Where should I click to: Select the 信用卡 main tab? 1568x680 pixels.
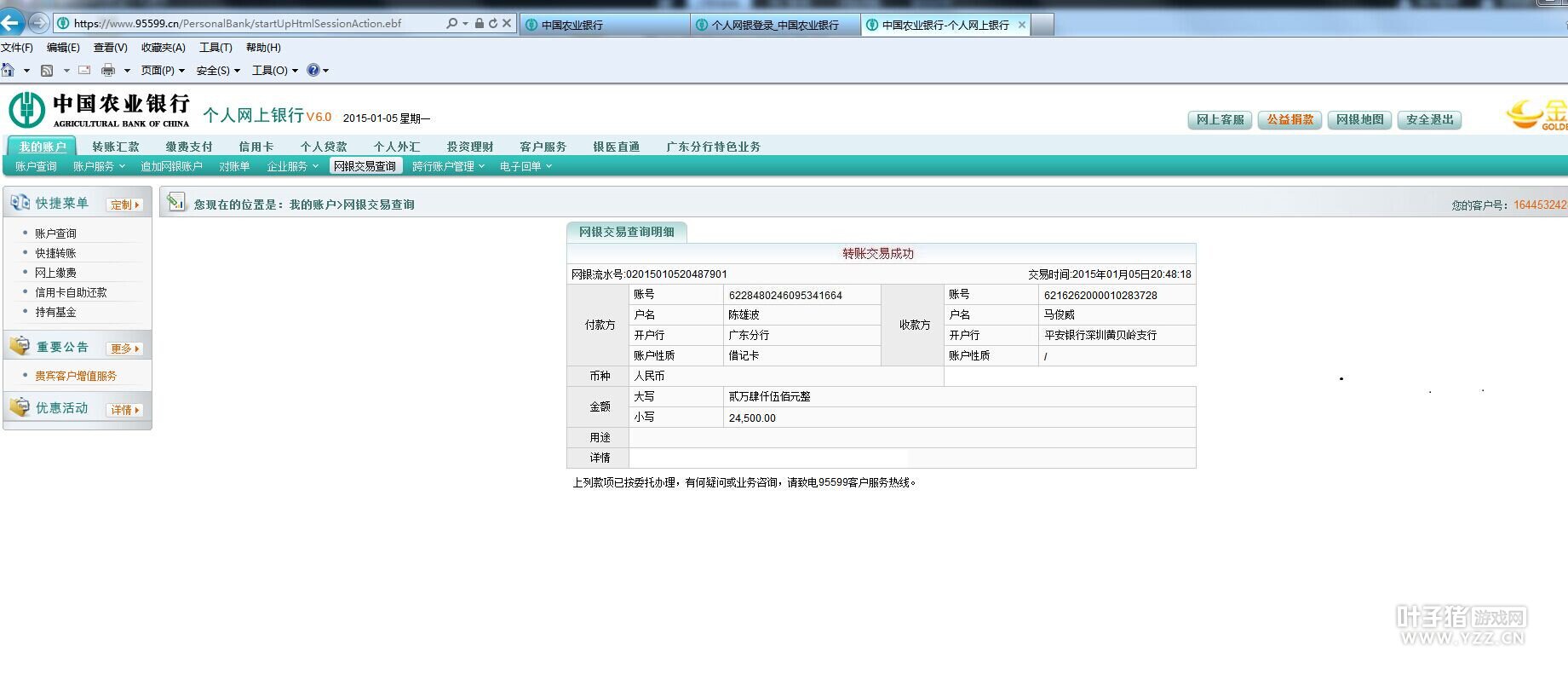(256, 147)
